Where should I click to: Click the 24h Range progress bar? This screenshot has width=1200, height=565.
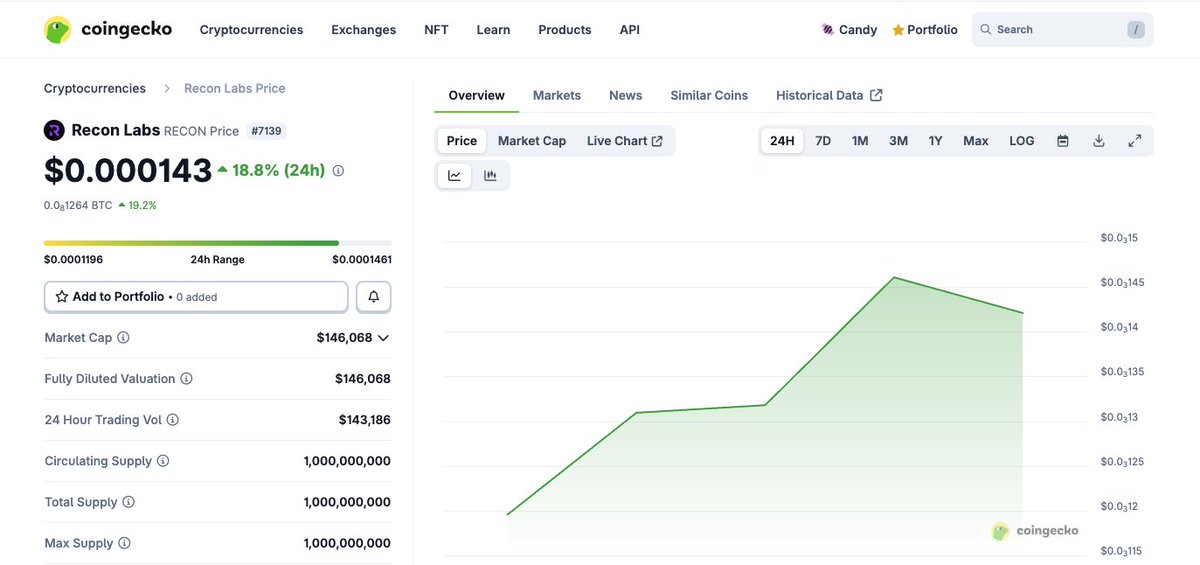coord(218,243)
